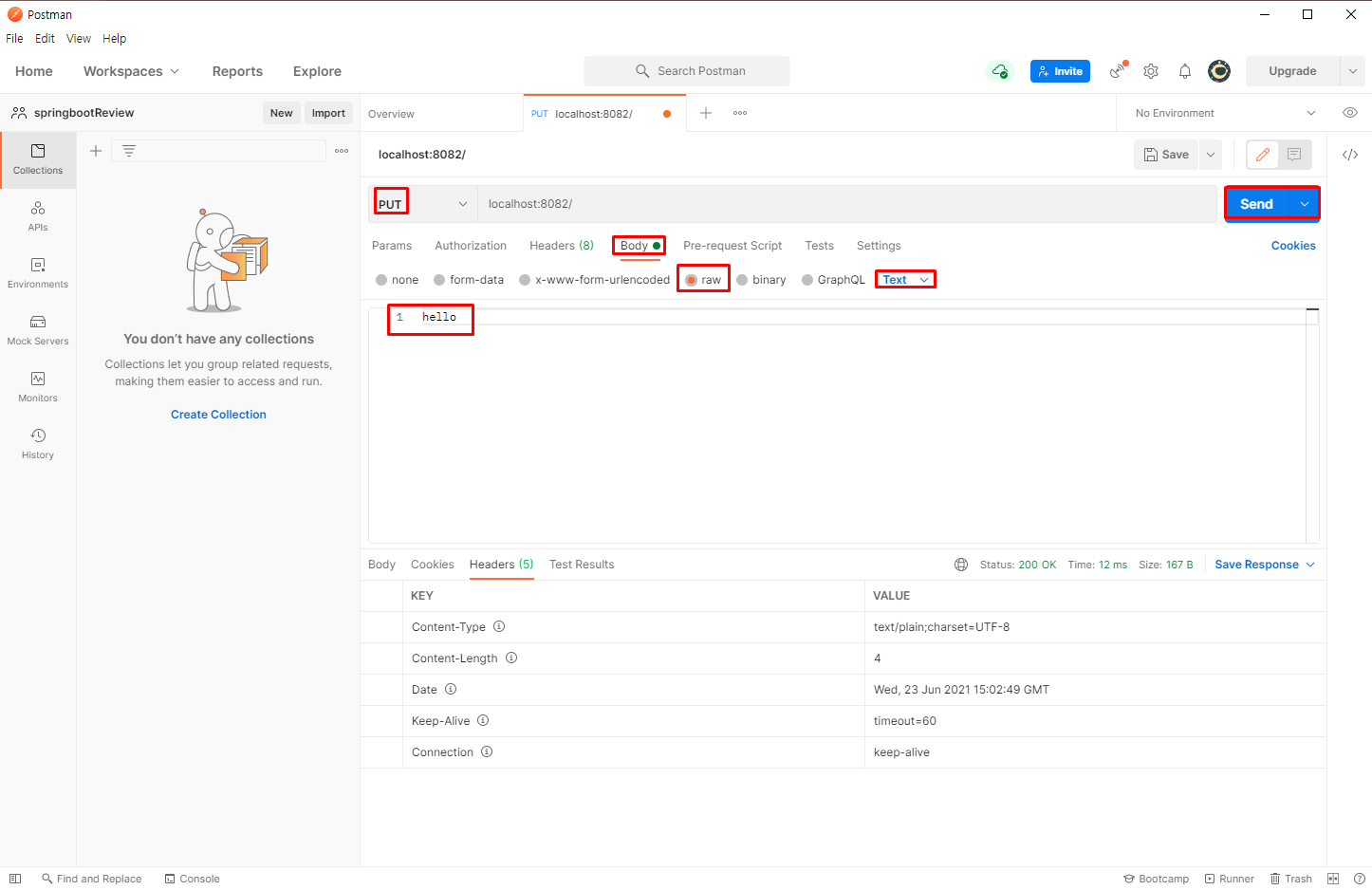Click the Import button

click(x=328, y=113)
